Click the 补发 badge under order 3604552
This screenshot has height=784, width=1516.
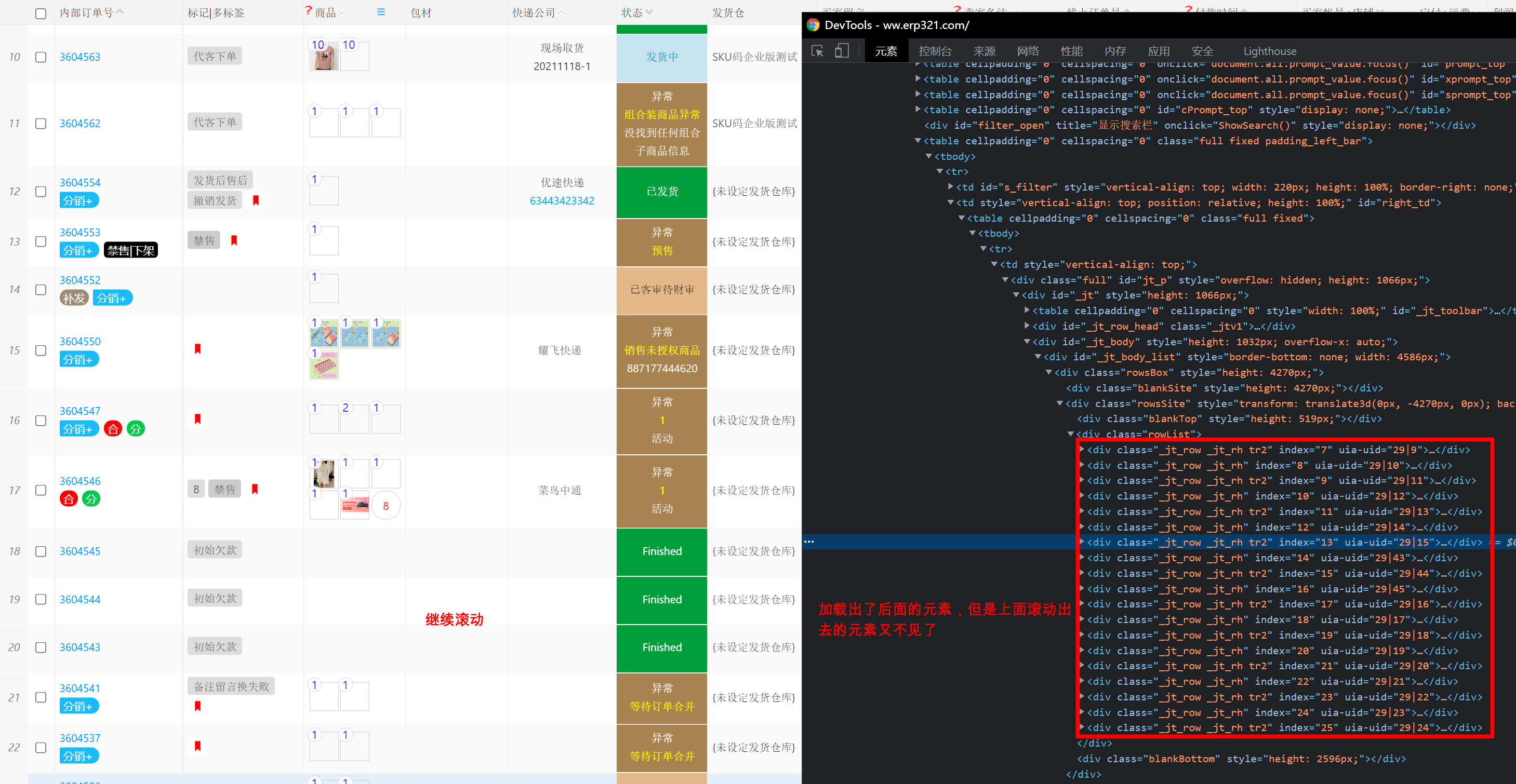(74, 298)
